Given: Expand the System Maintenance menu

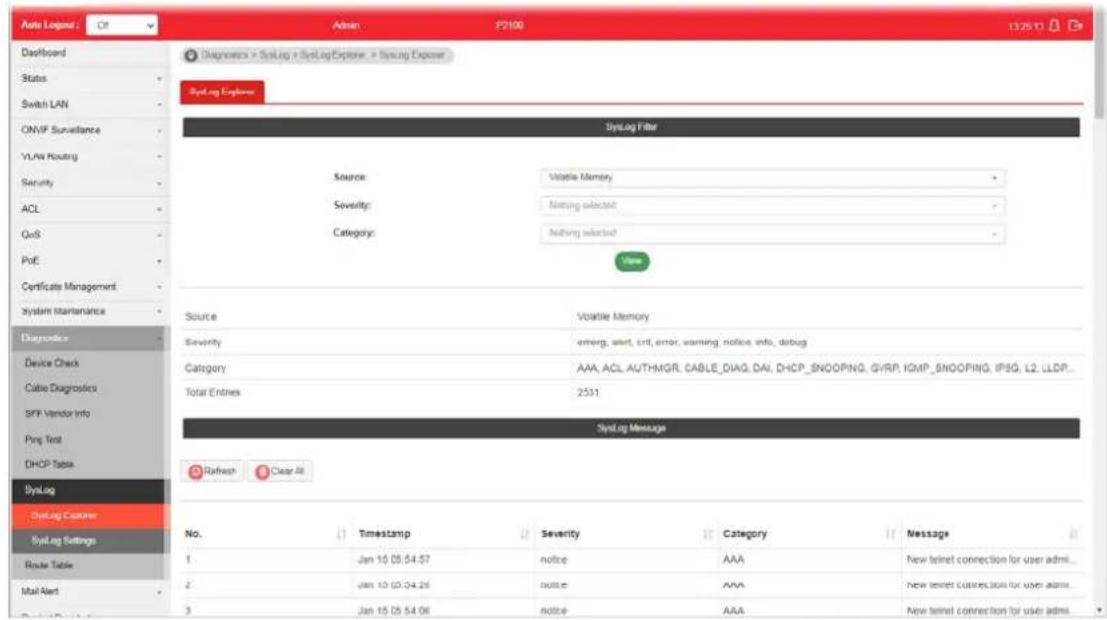Looking at the screenshot, I should tap(90, 311).
